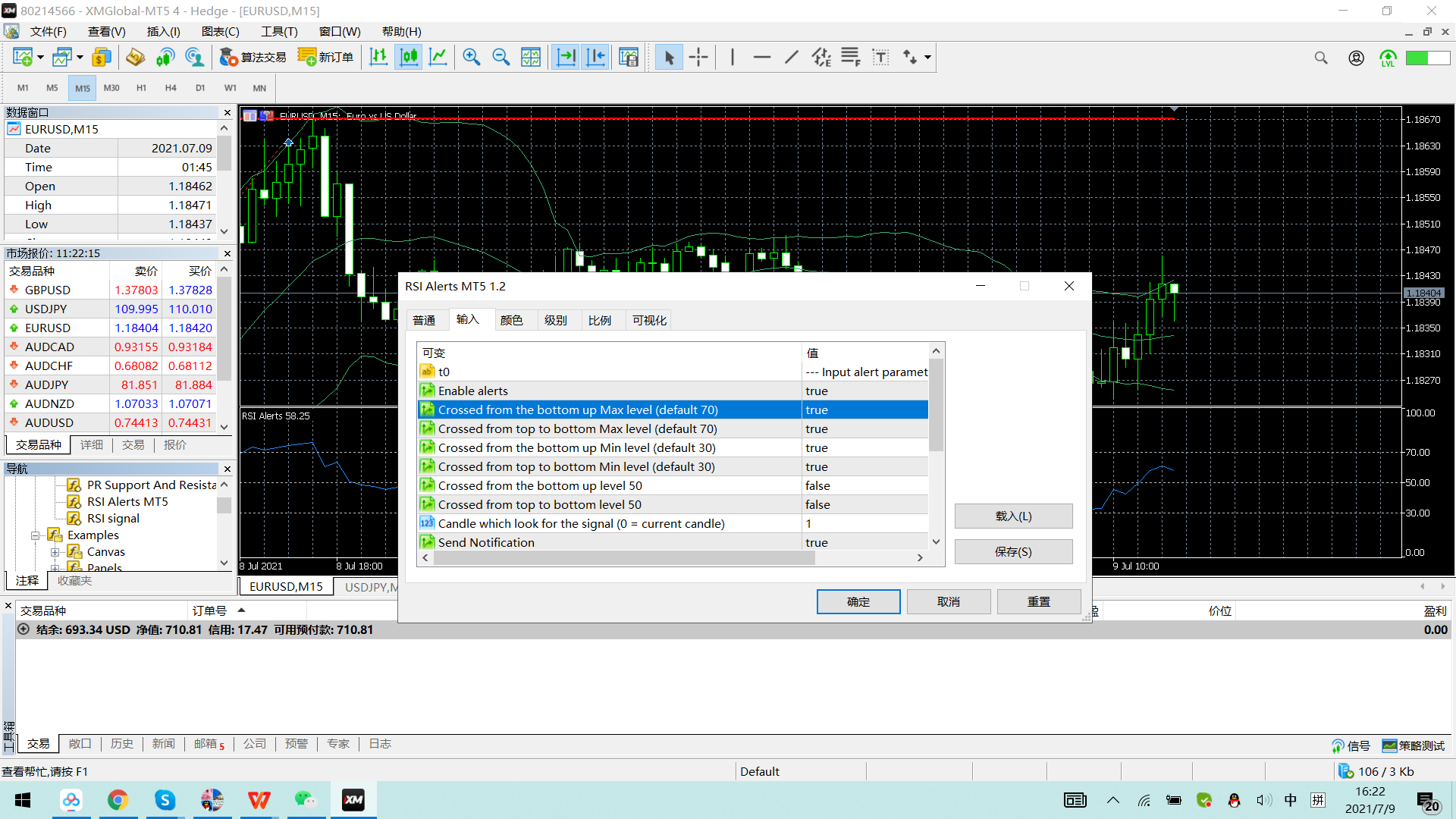Draw a trendline with the toolbar tool

click(791, 58)
